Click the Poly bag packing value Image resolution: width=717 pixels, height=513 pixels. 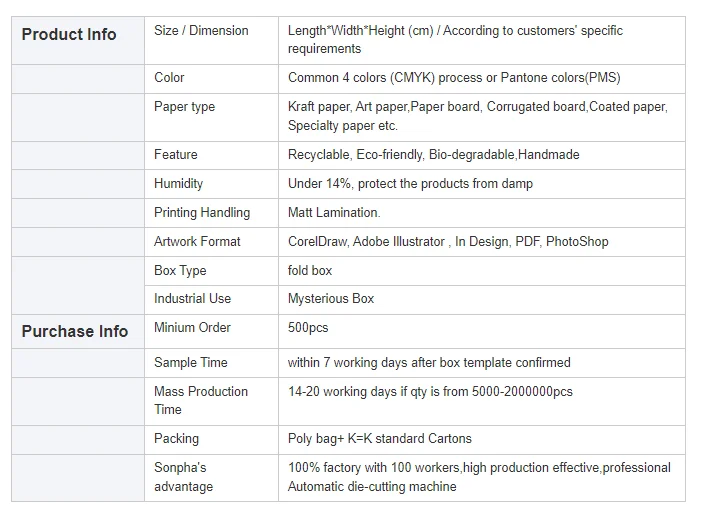click(379, 439)
